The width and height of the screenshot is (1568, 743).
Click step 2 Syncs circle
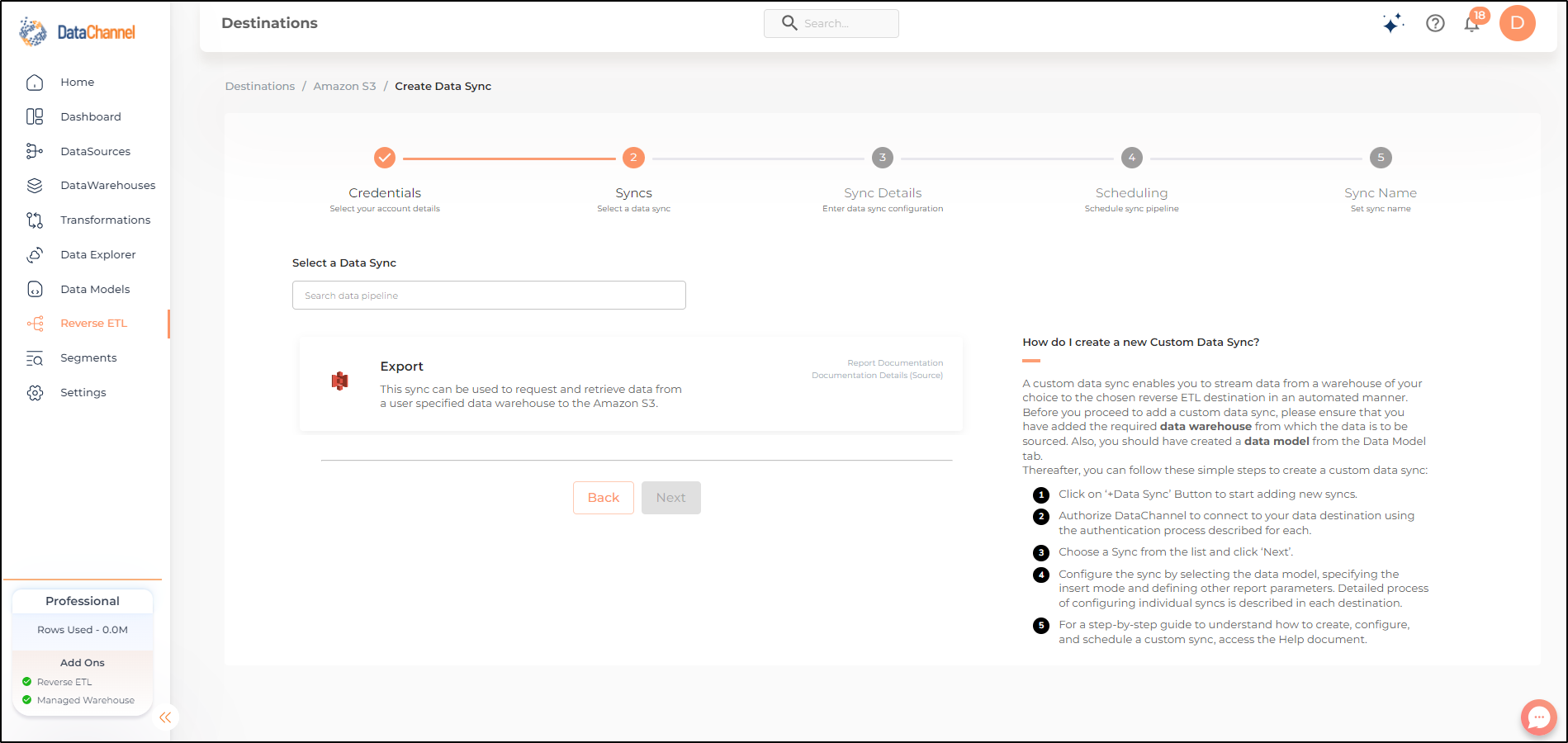coord(633,158)
